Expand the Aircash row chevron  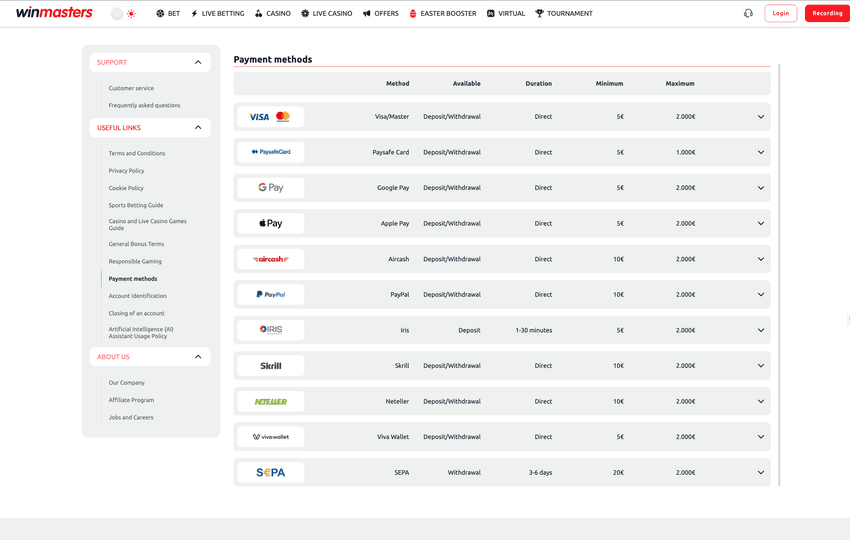pyautogui.click(x=761, y=259)
